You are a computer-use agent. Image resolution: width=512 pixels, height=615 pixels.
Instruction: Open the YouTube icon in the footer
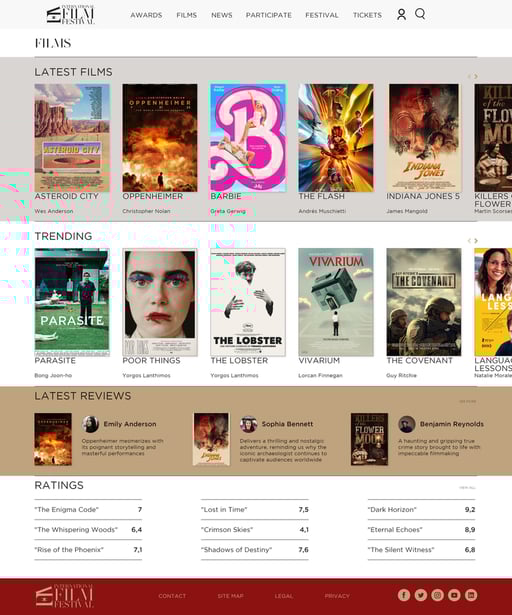454,595
